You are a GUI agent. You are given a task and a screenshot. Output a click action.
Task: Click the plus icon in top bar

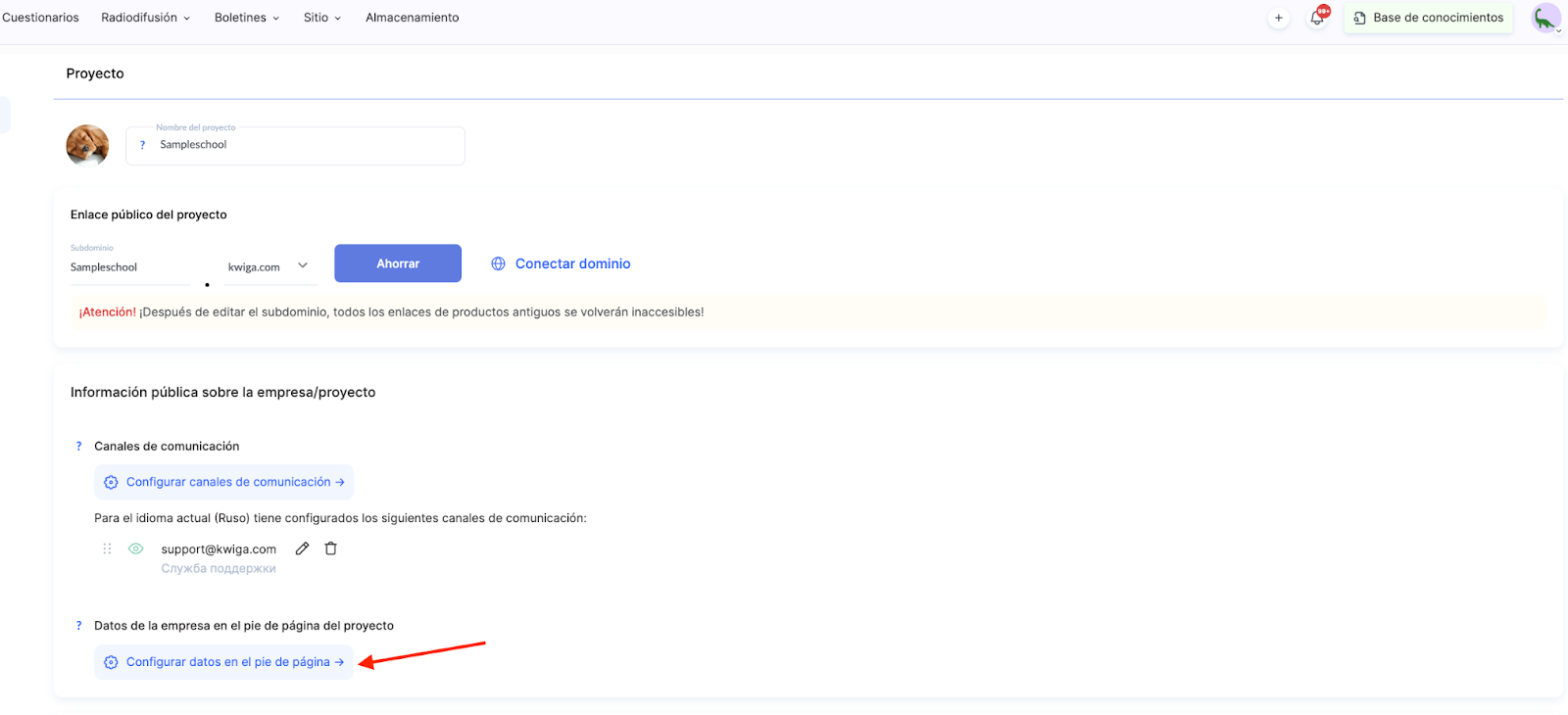click(1279, 18)
